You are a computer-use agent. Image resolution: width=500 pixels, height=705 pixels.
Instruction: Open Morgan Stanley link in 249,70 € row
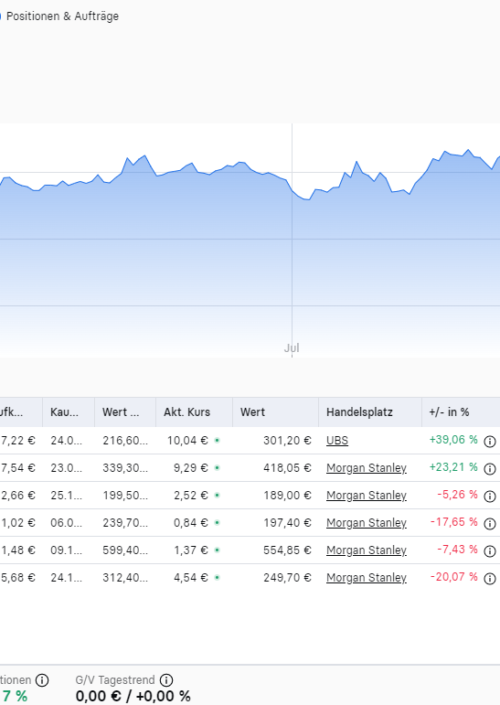click(366, 578)
